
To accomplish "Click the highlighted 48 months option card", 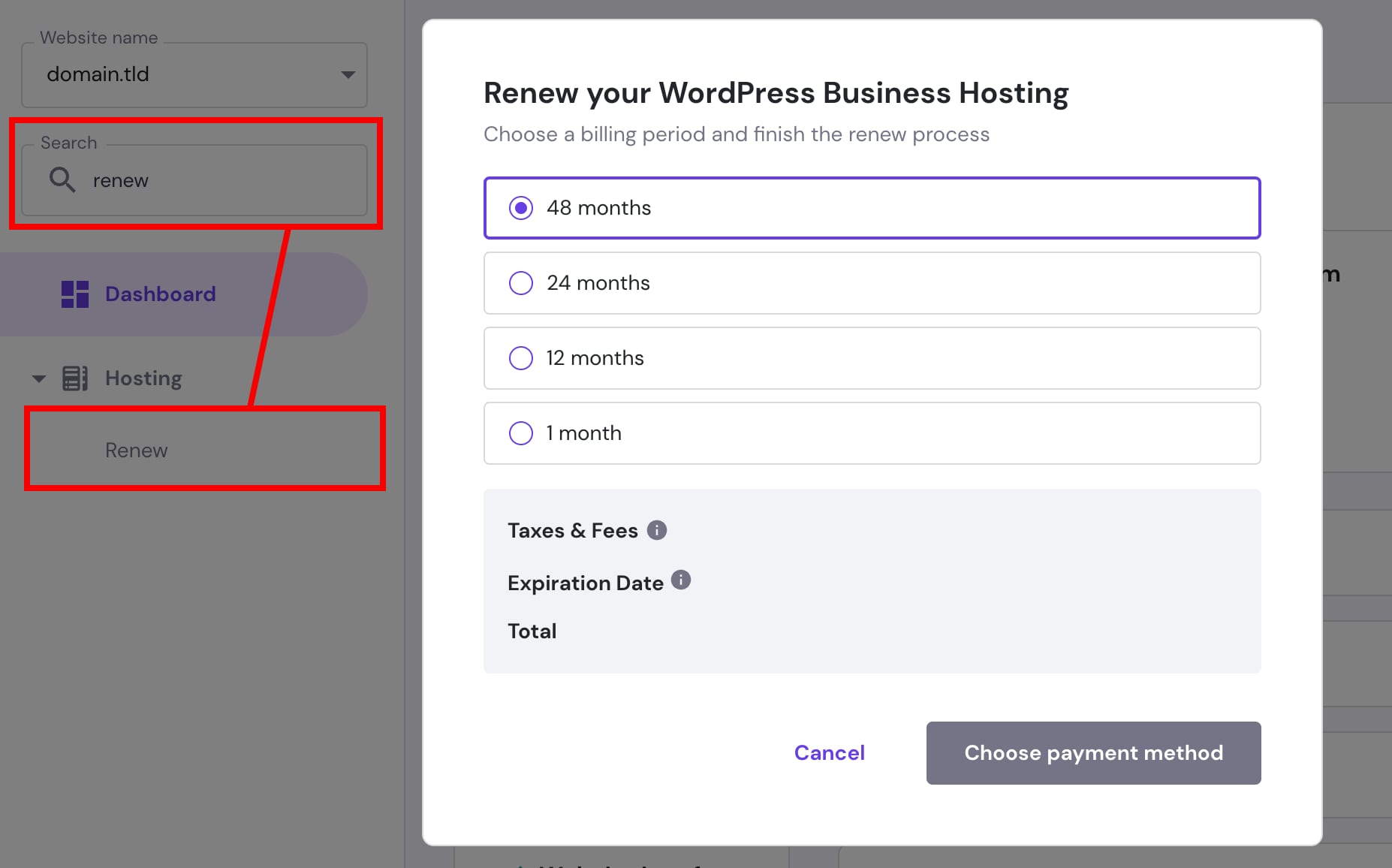I will [871, 208].
